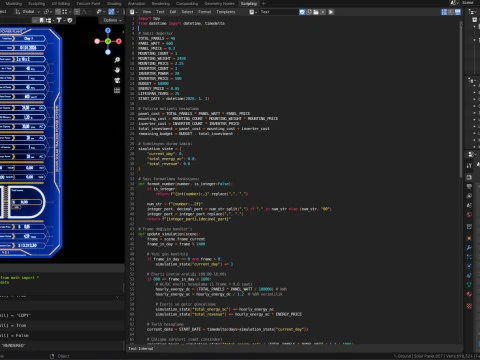480x360 pixels.
Task: Click the zoom magnifier in the viewport
Action: (117, 60)
